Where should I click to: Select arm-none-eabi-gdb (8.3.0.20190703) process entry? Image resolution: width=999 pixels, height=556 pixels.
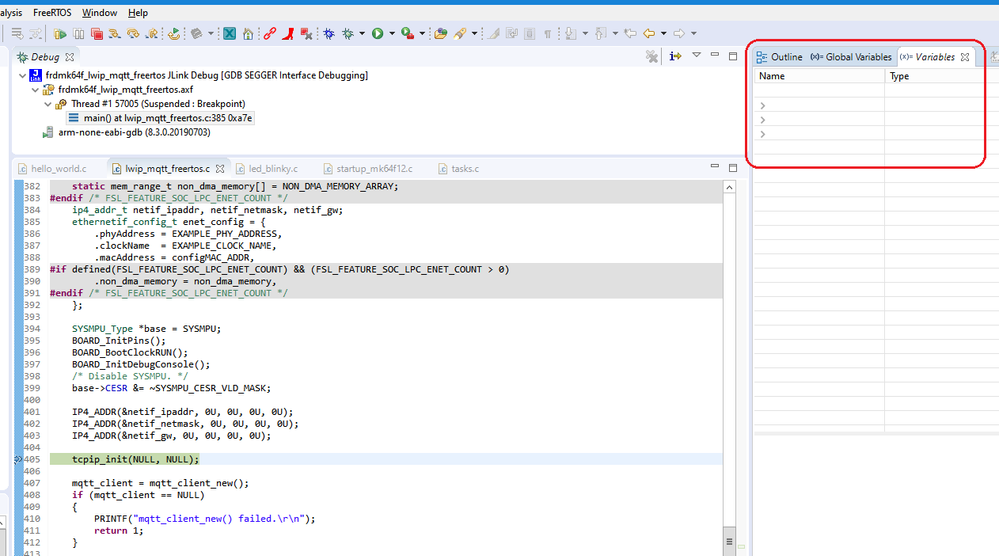[x=127, y=132]
